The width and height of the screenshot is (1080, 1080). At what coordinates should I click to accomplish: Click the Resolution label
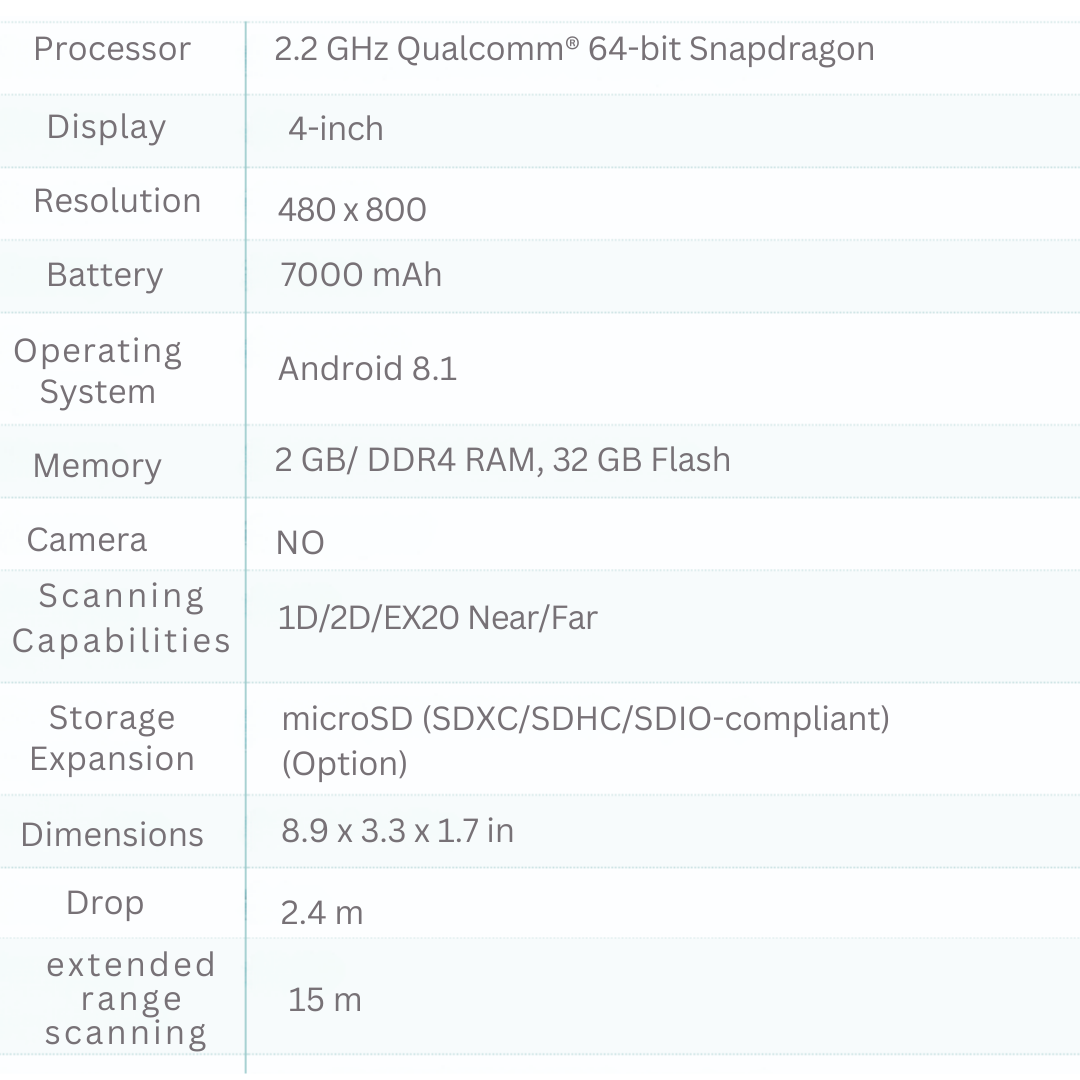click(117, 201)
